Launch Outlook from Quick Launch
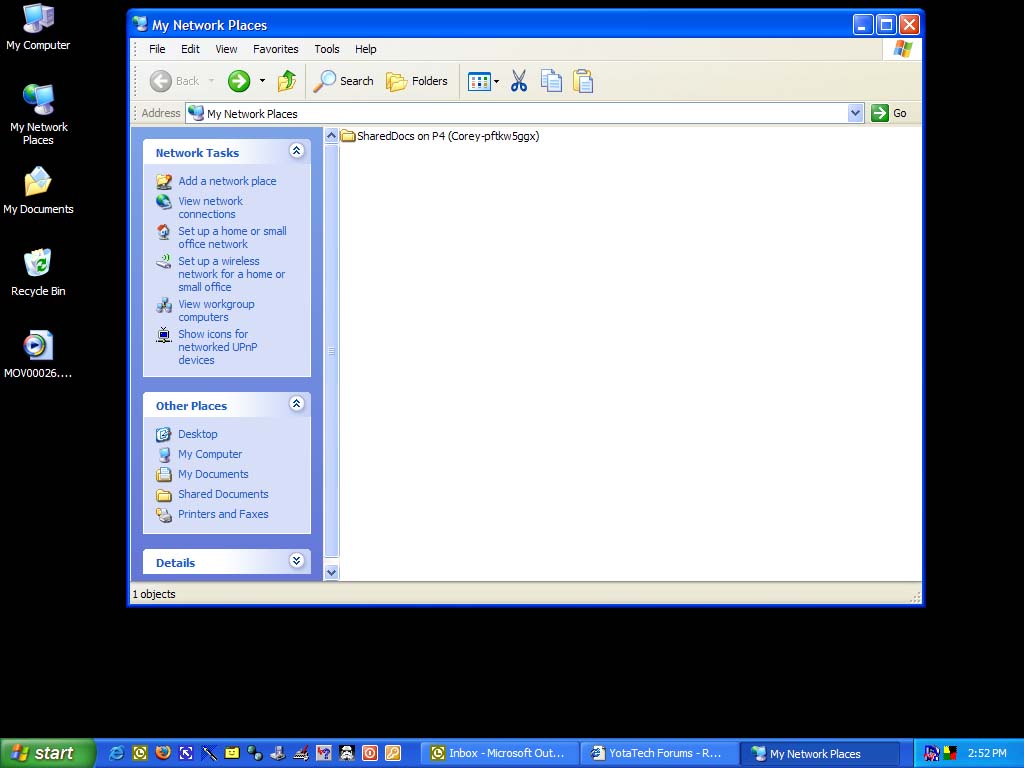The width and height of the screenshot is (1024, 768). pyautogui.click(x=140, y=753)
